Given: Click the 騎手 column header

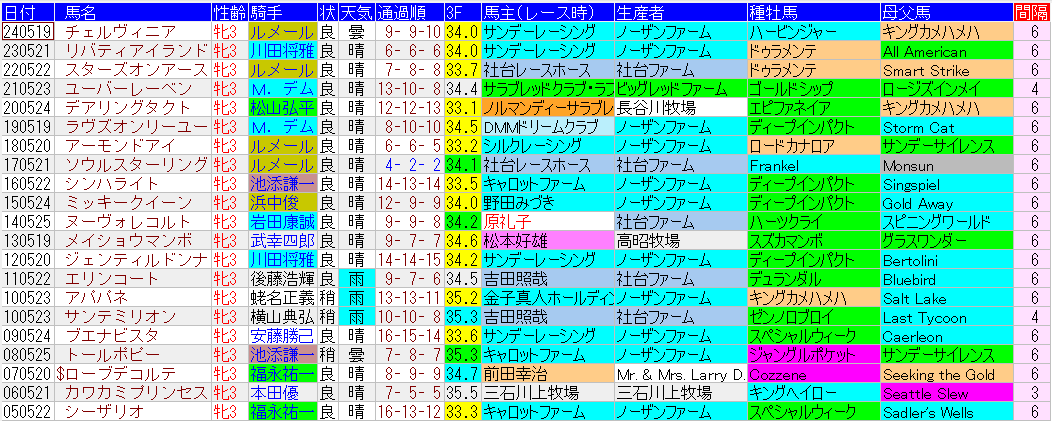Looking at the screenshot, I should pyautogui.click(x=282, y=13).
